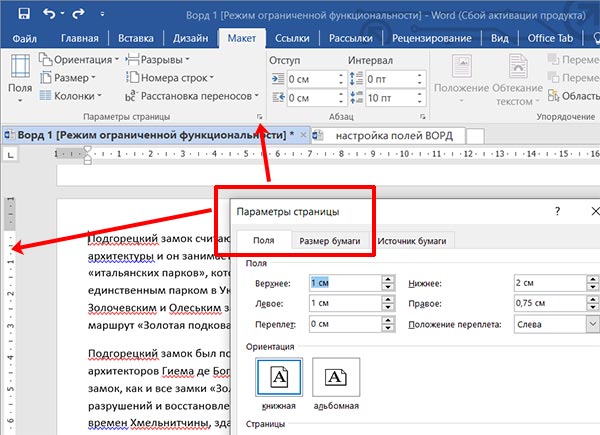Click the spacing before field showing 0 пт
Screen dimensions: 600x435
391,79
